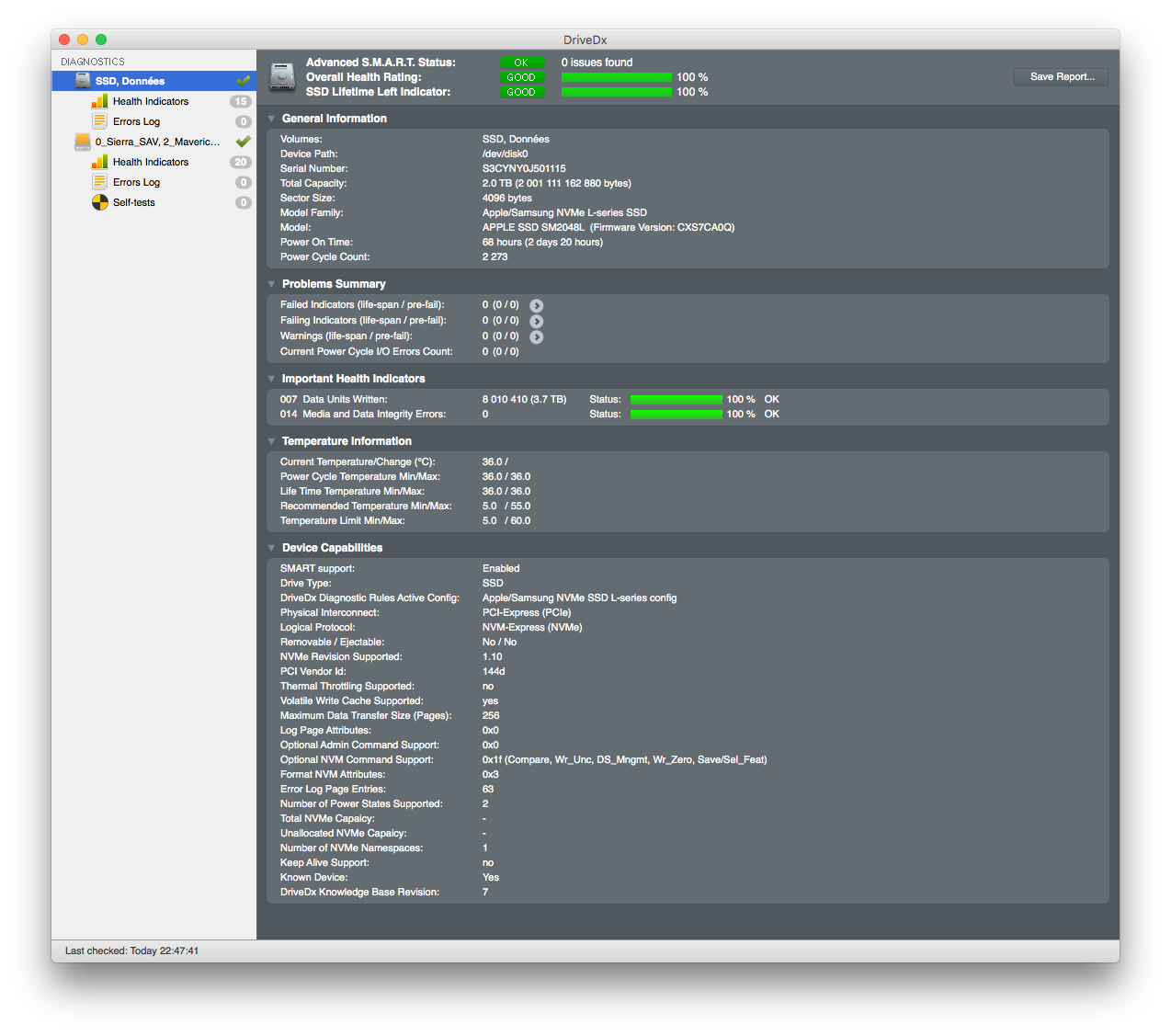Click the SSD Lifetime Left Indicator progress bar
Viewport: 1171px width, 1036px height.
click(617, 92)
